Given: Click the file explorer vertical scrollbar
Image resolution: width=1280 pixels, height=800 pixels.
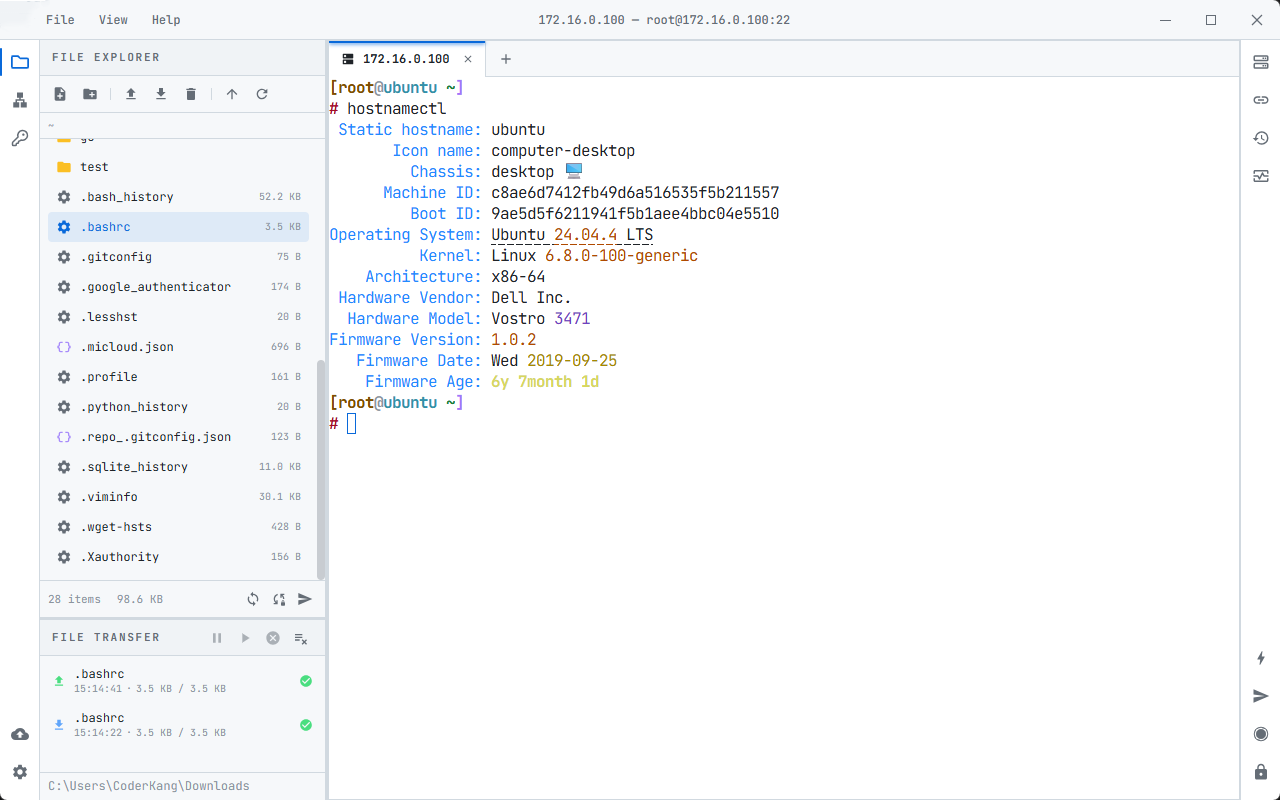Looking at the screenshot, I should pos(321,469).
